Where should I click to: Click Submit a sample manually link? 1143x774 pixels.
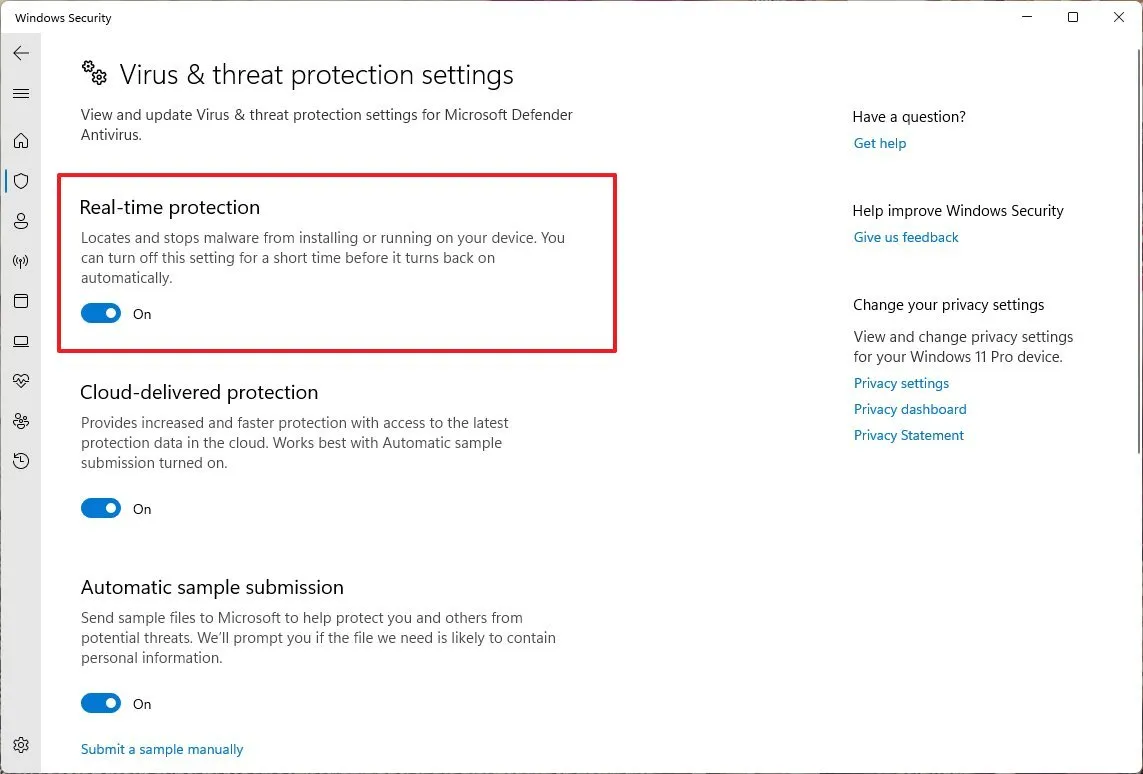(x=162, y=749)
